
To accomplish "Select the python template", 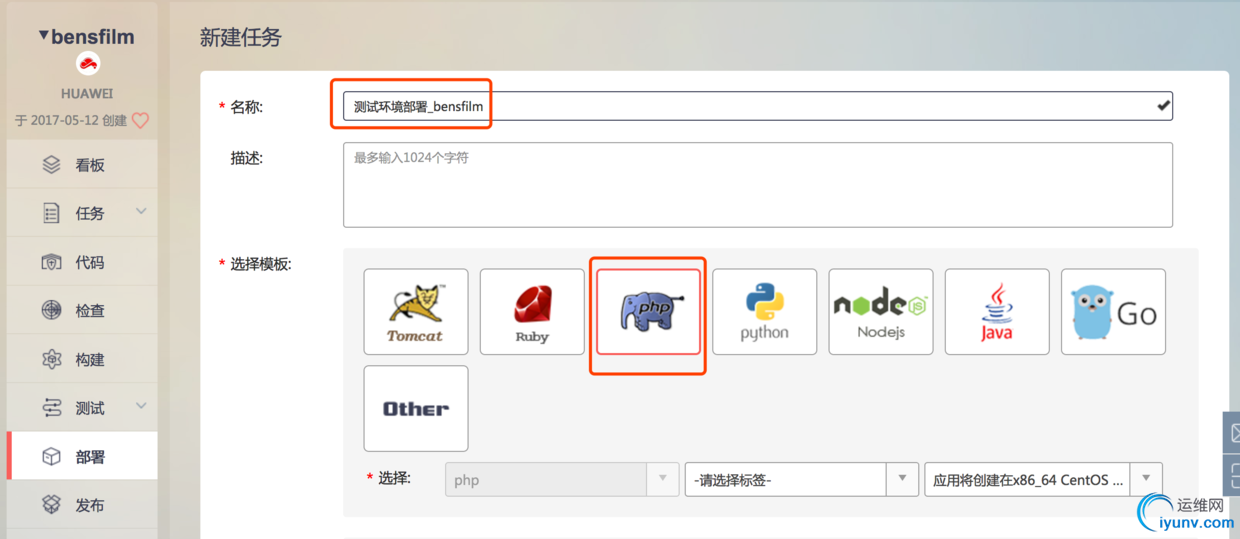I will coord(765,311).
